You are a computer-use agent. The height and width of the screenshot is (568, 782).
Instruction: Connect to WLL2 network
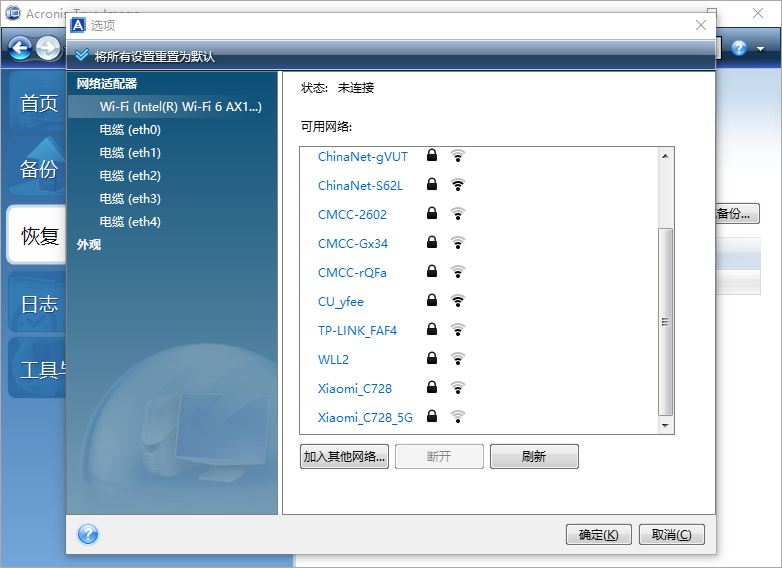coord(333,359)
